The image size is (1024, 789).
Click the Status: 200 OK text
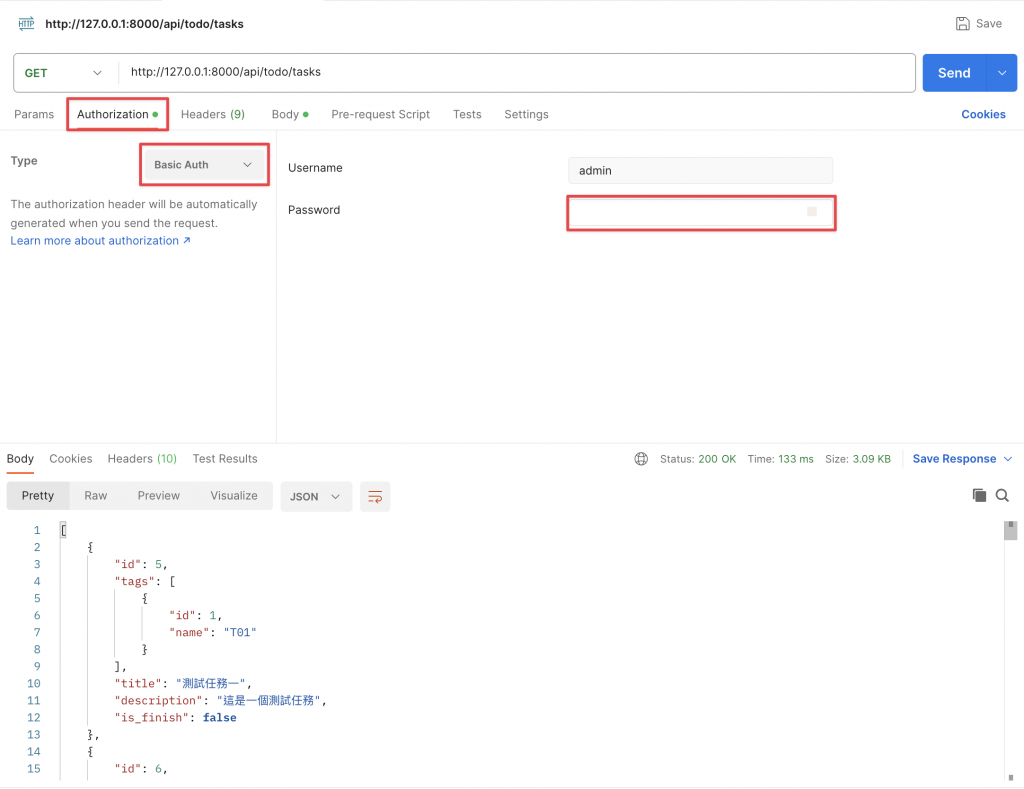[x=697, y=459]
